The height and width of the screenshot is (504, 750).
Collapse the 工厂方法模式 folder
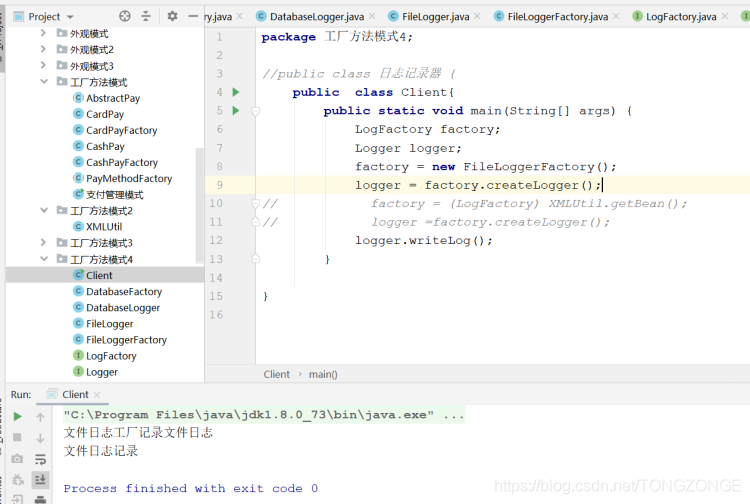pyautogui.click(x=44, y=82)
